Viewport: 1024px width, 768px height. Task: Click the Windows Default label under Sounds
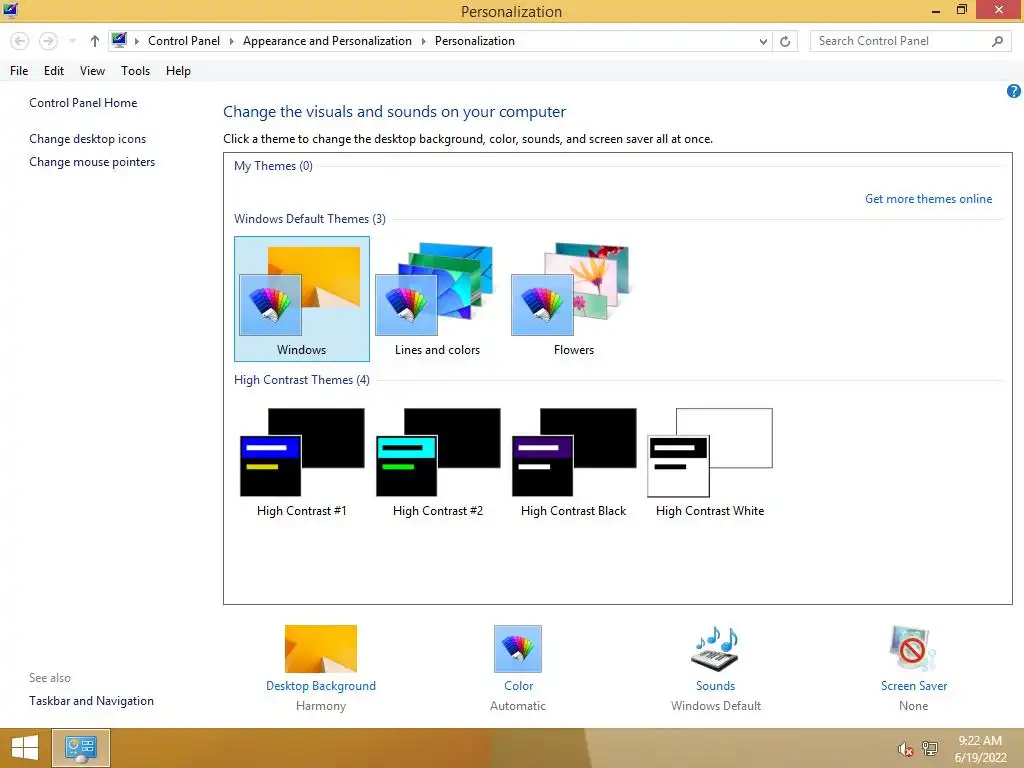click(716, 706)
